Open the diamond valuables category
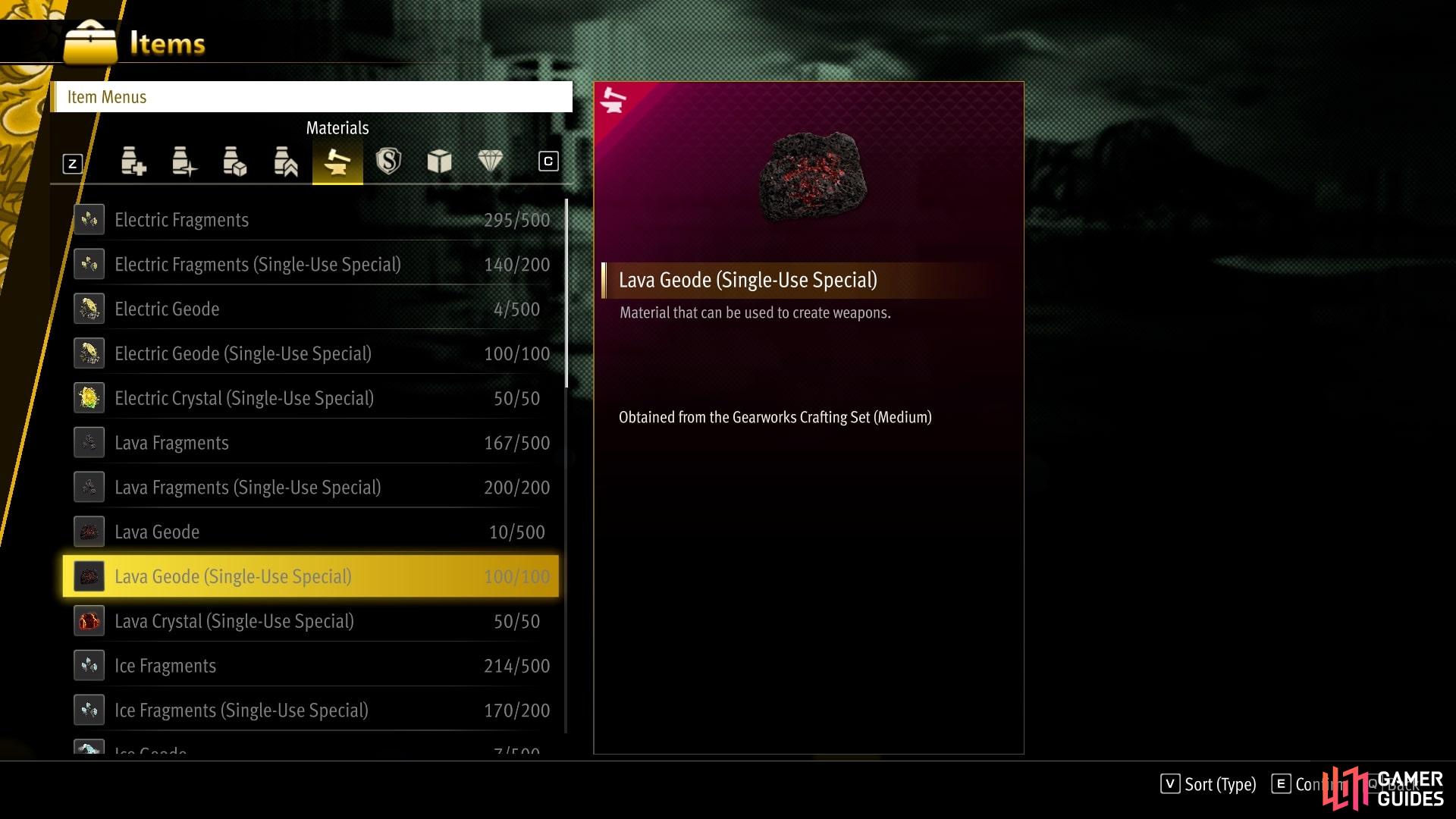 coord(490,160)
